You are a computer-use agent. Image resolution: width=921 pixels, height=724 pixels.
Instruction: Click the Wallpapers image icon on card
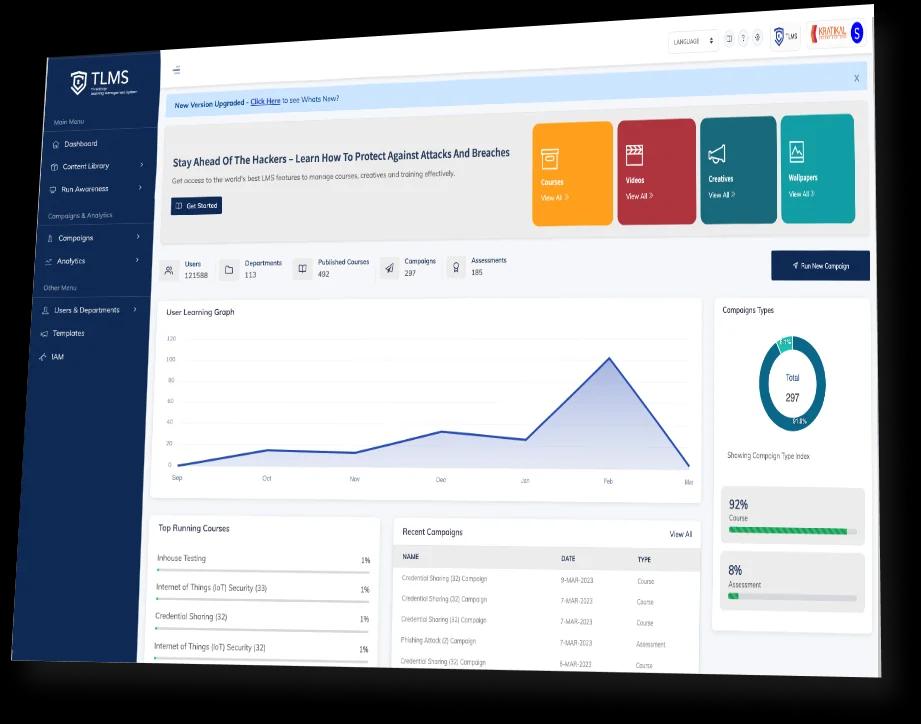[x=796, y=151]
